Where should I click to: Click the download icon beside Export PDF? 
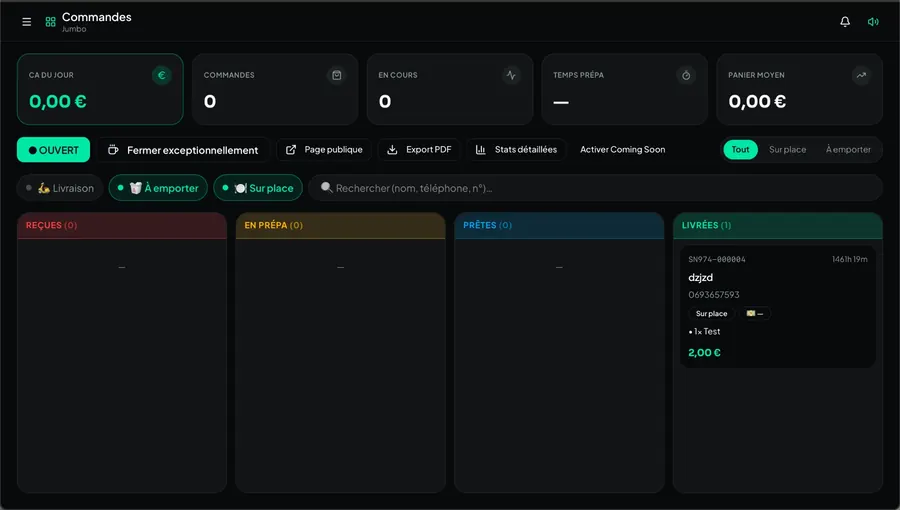(392, 150)
